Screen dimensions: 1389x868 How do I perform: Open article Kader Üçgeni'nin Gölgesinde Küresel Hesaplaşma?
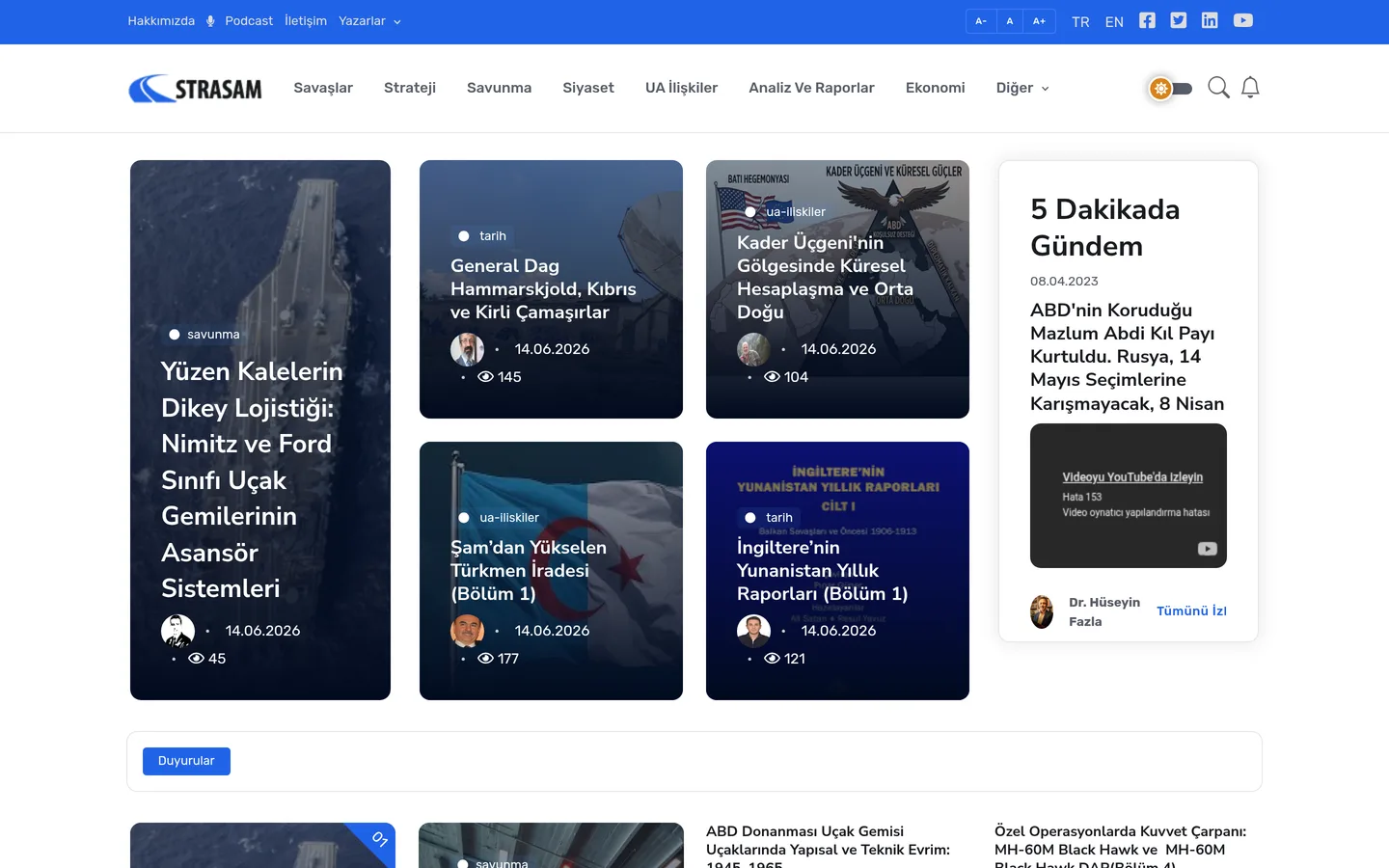825,278
